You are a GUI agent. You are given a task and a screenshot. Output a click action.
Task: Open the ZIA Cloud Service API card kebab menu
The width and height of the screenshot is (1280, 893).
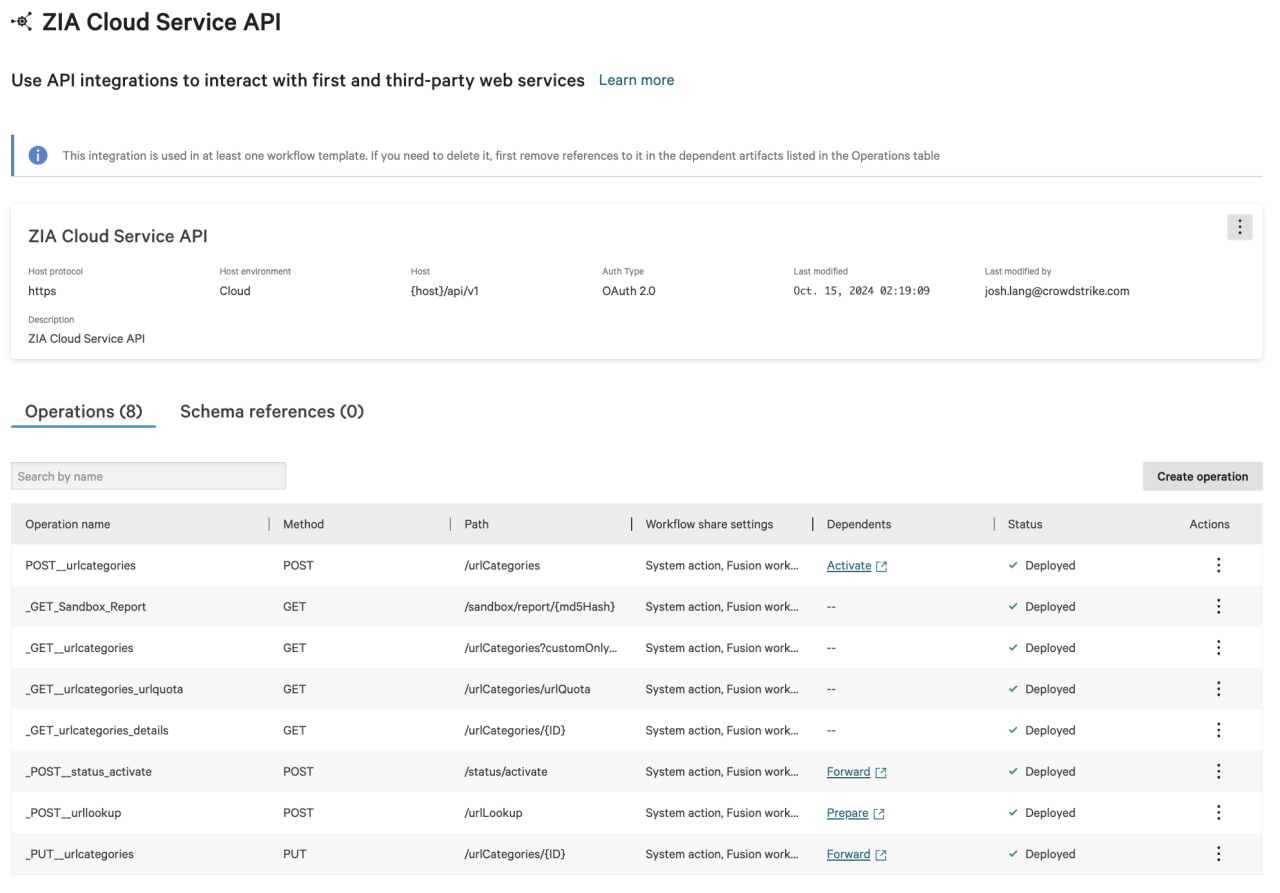(x=1239, y=227)
